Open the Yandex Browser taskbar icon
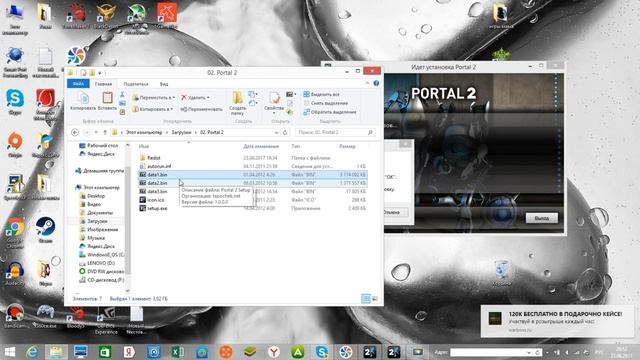The image size is (640, 360). click(274, 352)
